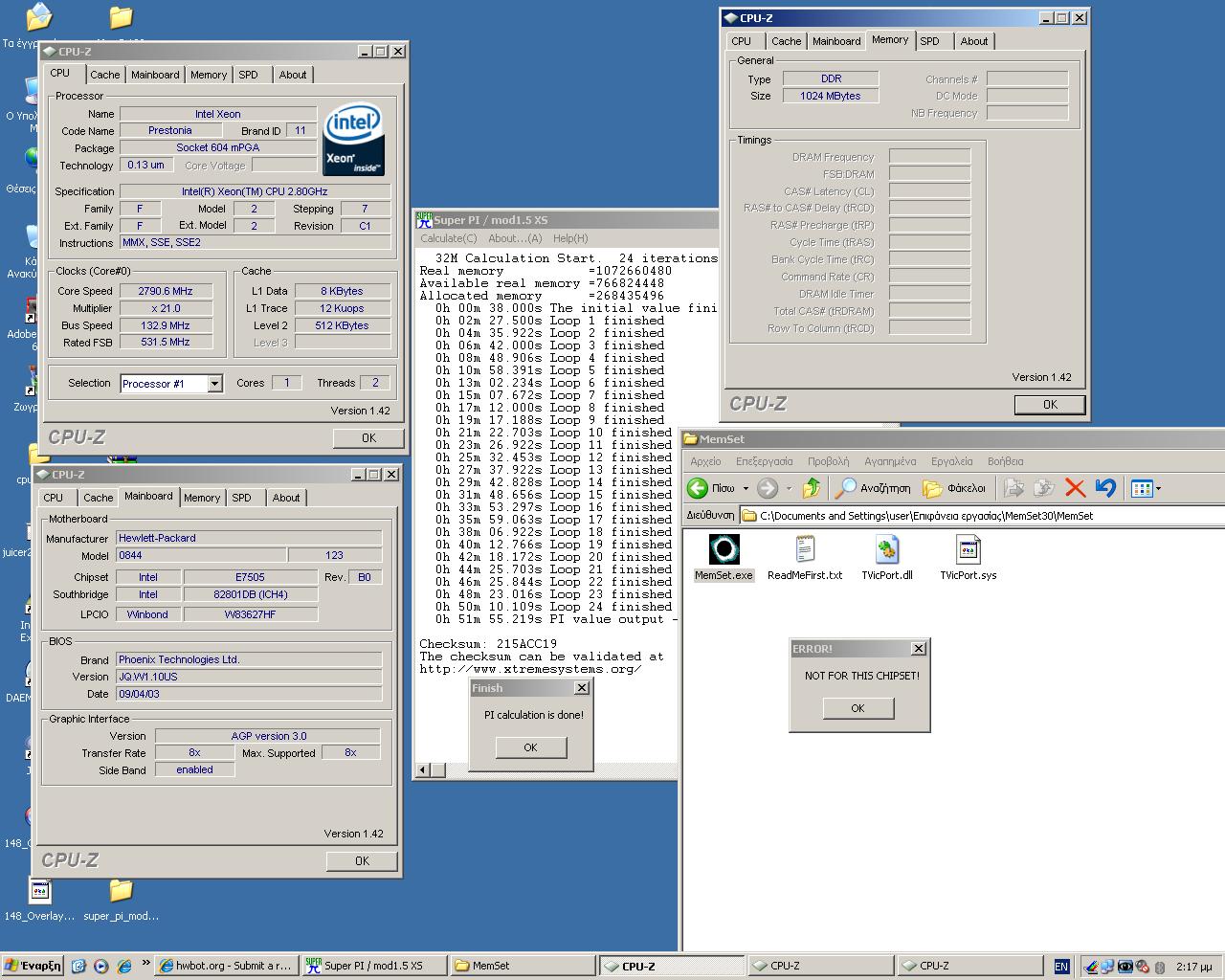The width and height of the screenshot is (1225, 980).
Task: Open Search (Αναζήτηση) in explorer toolbar
Action: pos(873,488)
